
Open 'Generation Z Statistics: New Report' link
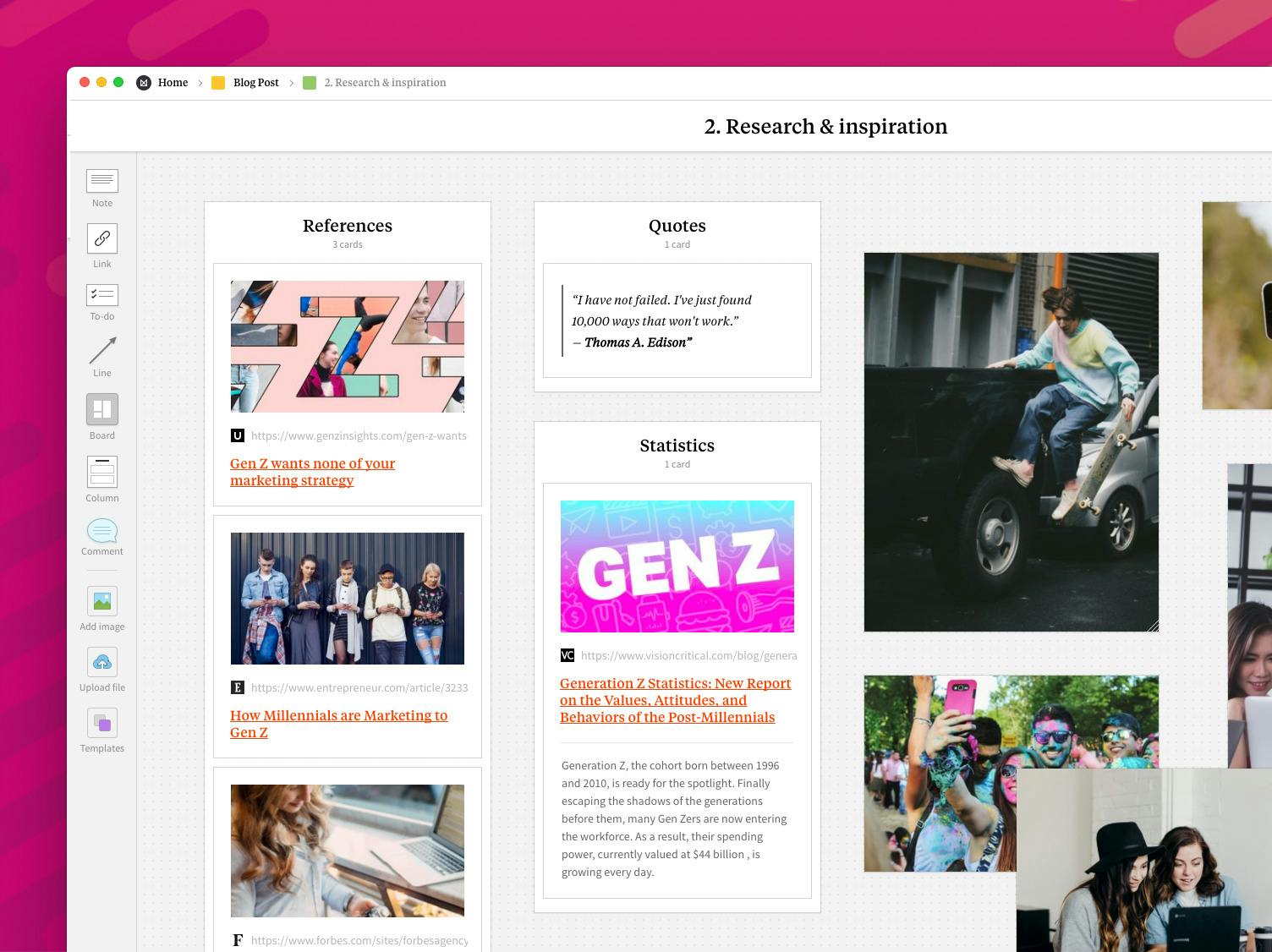676,700
